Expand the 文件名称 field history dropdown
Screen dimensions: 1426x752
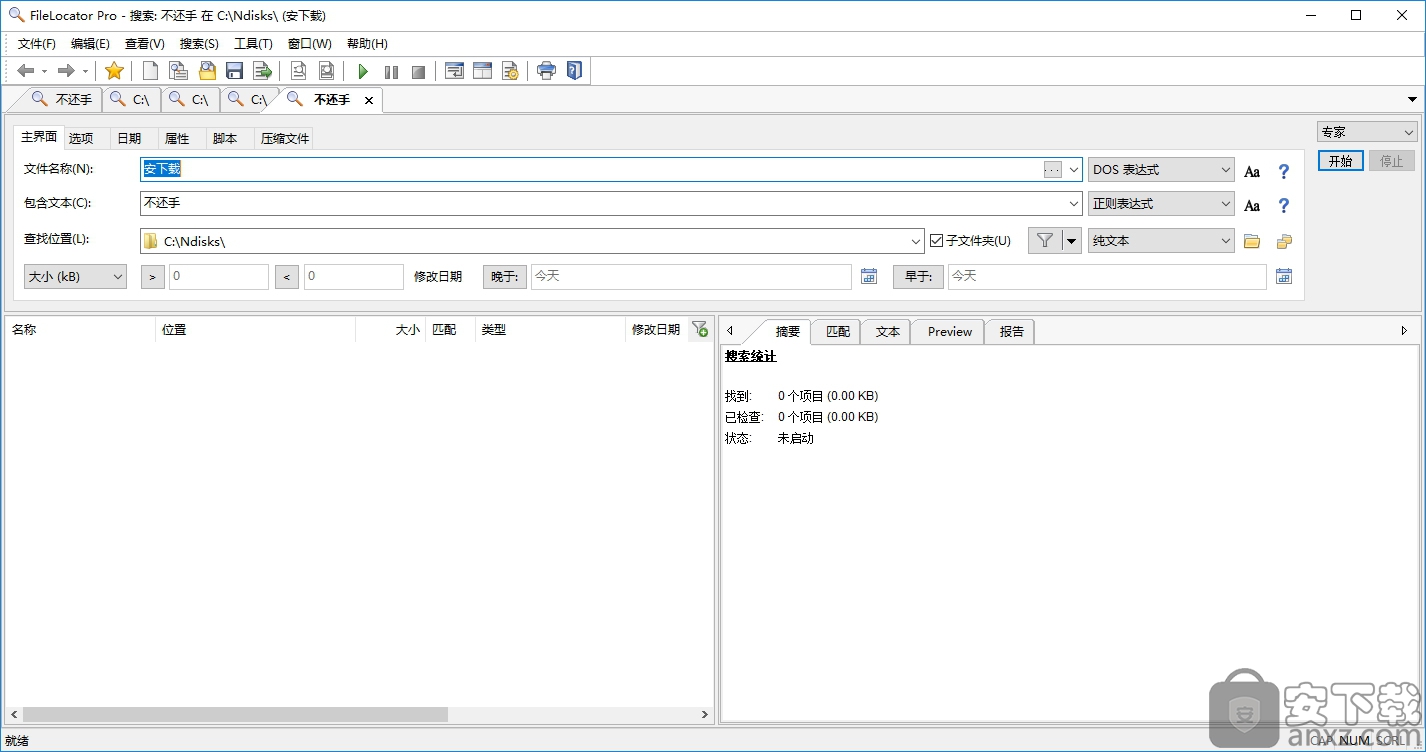coord(1074,170)
